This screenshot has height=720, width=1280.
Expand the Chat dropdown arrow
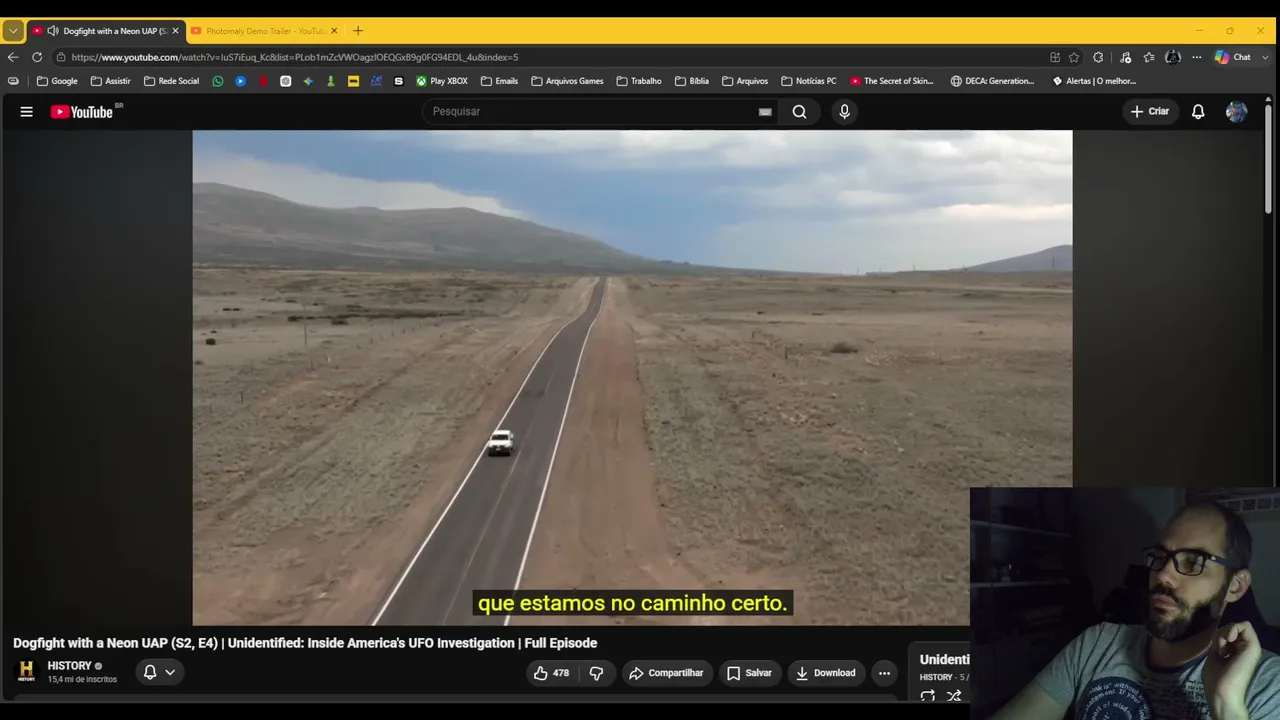[x=1263, y=57]
